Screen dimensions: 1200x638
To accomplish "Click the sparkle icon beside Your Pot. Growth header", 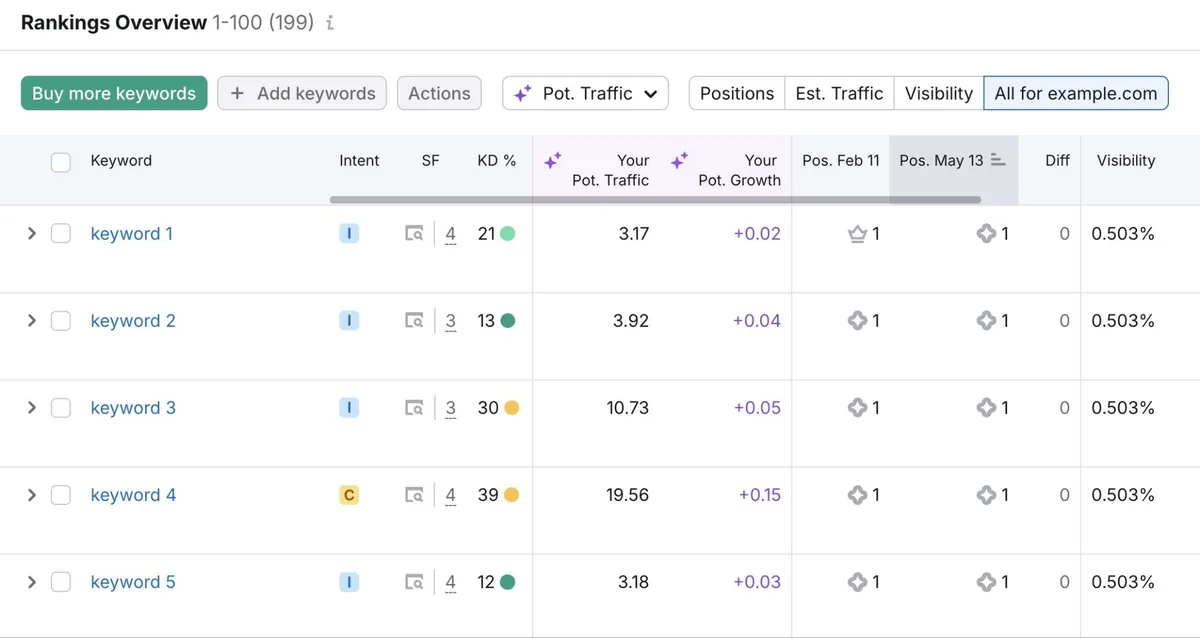I will coord(679,160).
